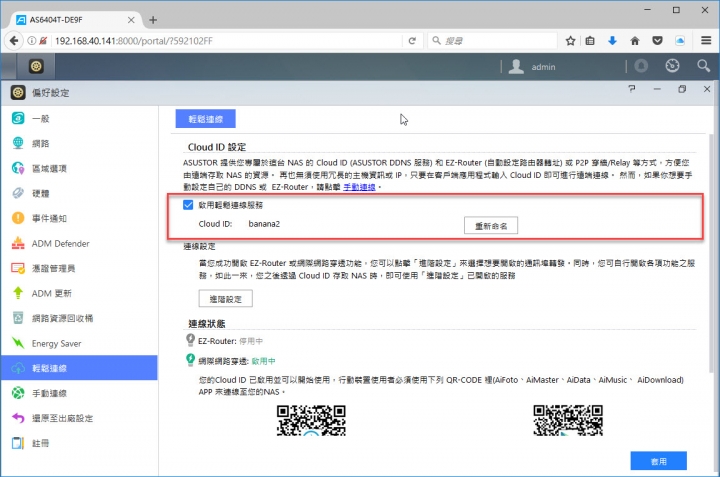Viewport: 720px width, 477px height.
Task: Click the gray bulb next to EZ-Router
Action: tap(190, 340)
